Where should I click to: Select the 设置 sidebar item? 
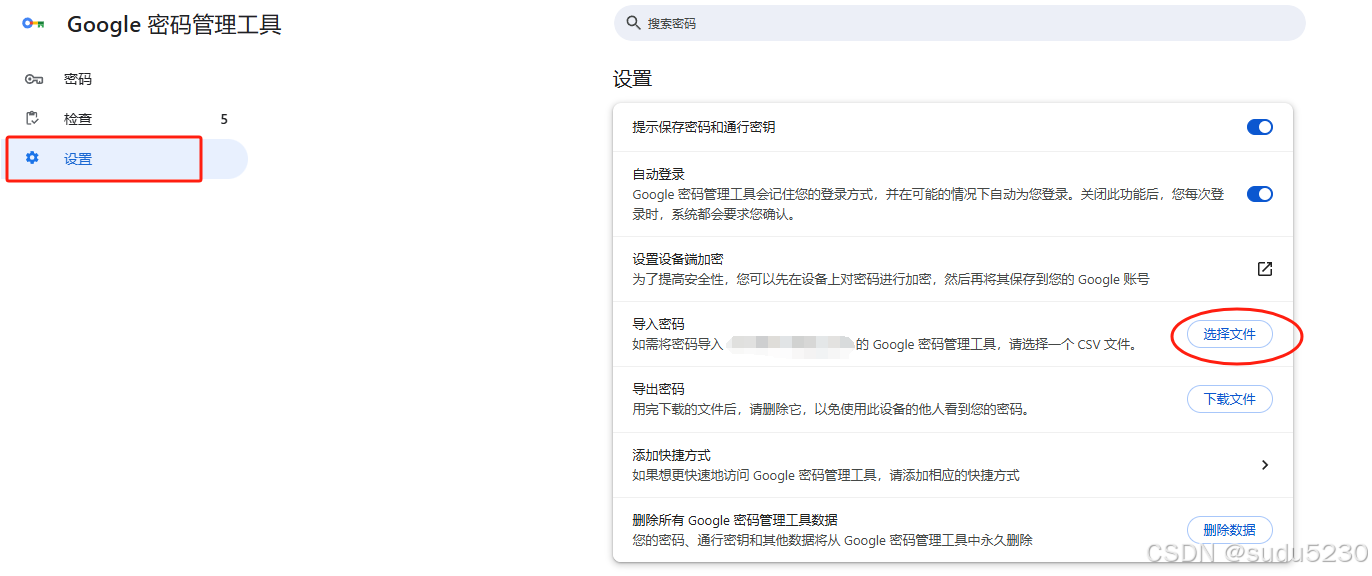[124, 159]
